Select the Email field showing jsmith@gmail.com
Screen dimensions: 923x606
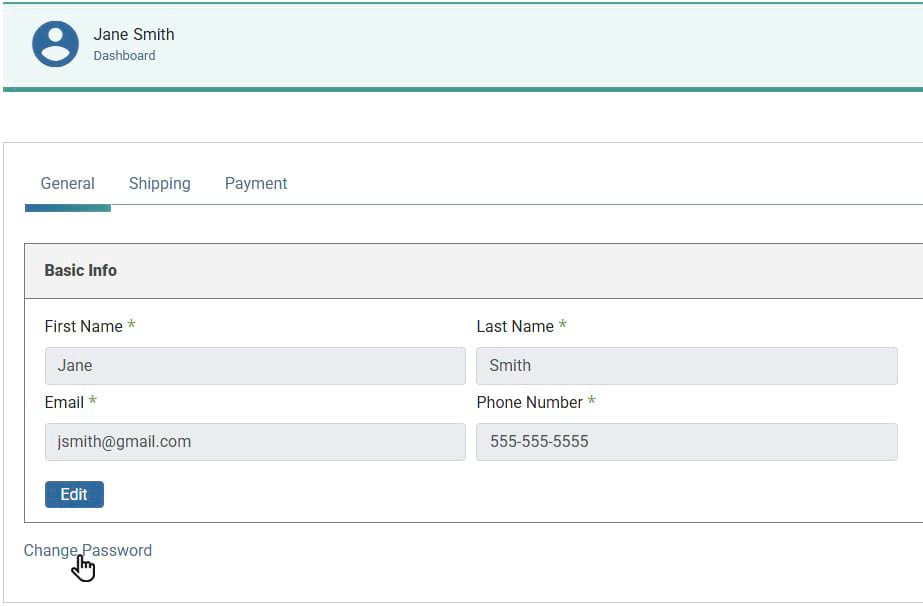[254, 441]
